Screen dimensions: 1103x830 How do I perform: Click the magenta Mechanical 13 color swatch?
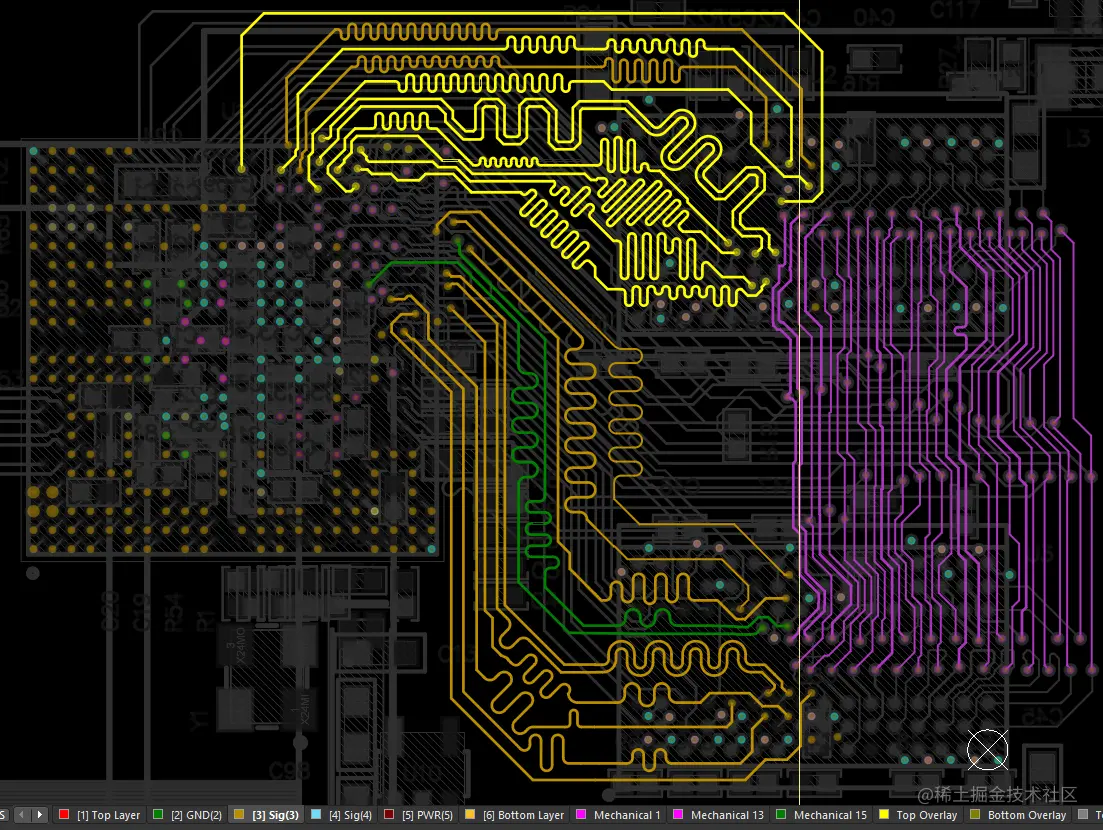coord(678,815)
